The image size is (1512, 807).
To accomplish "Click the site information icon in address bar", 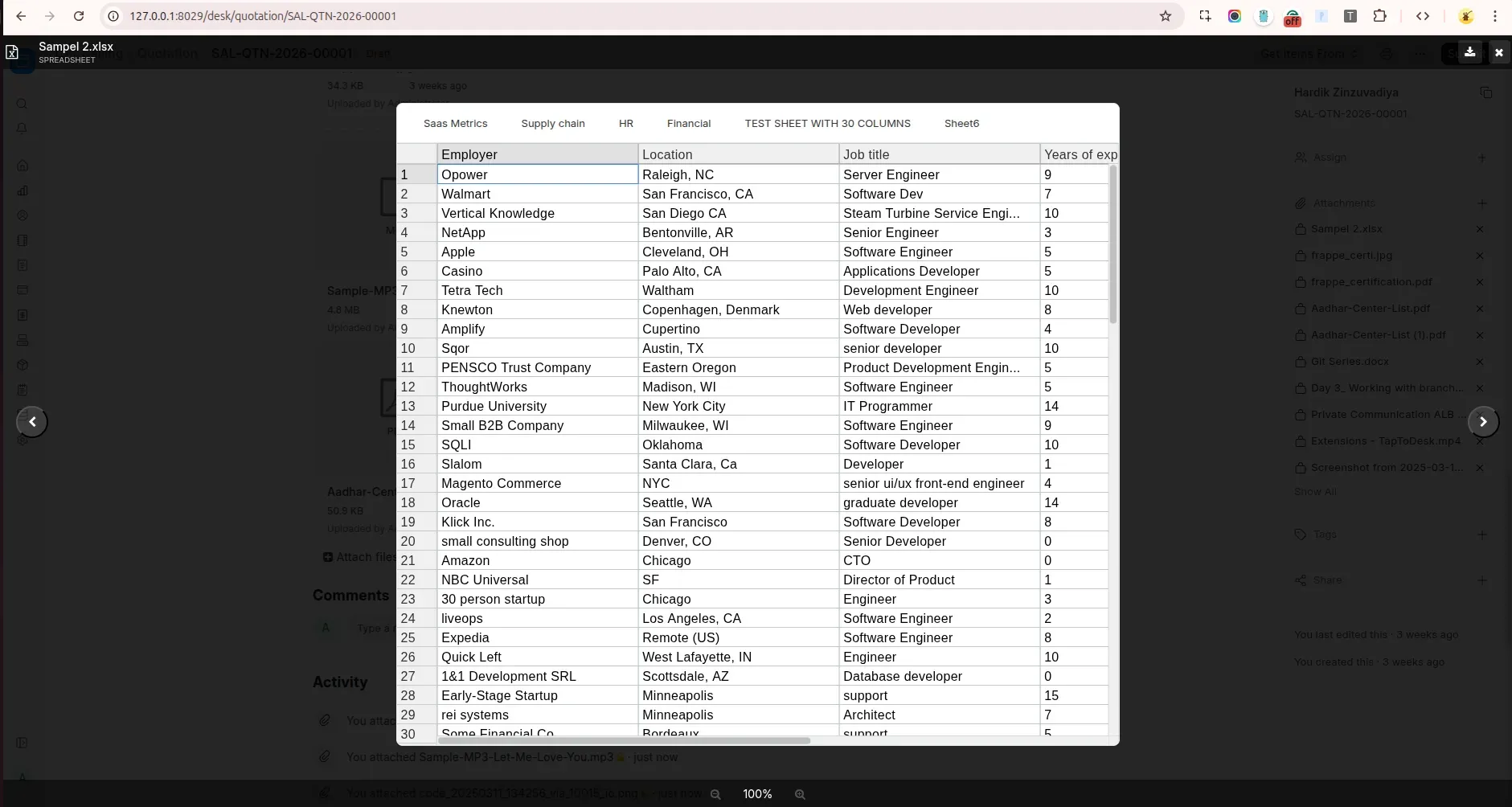I will [x=113, y=16].
